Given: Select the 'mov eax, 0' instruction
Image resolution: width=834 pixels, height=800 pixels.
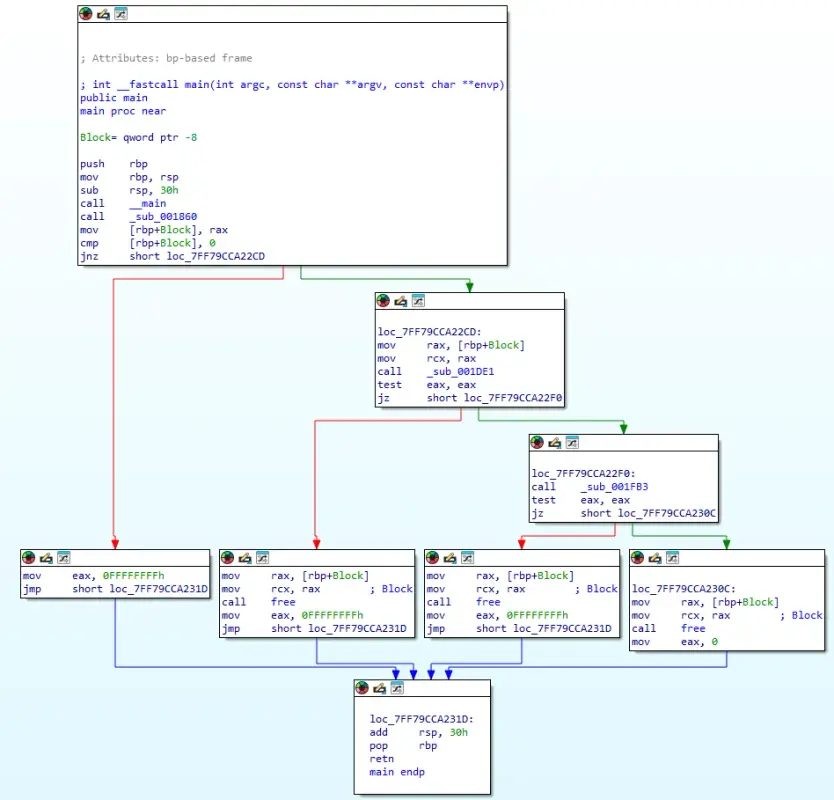Looking at the screenshot, I should pyautogui.click(x=674, y=642).
